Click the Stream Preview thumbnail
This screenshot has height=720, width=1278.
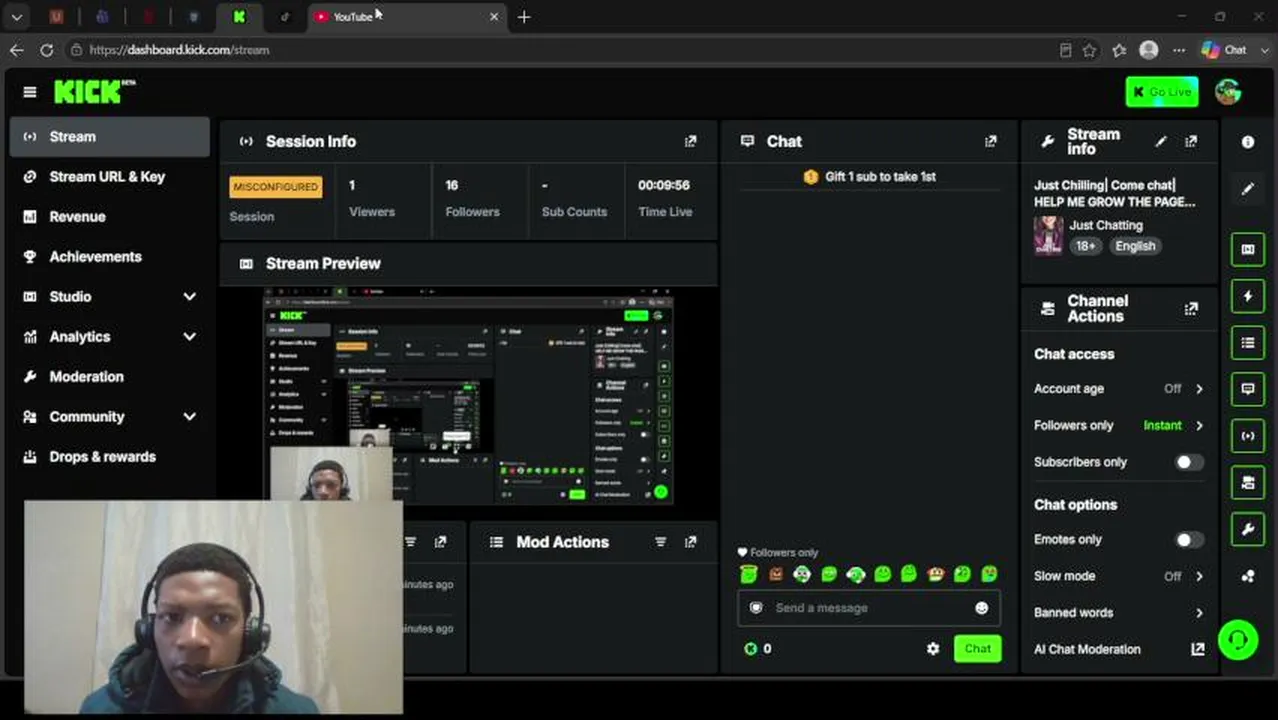click(x=468, y=397)
